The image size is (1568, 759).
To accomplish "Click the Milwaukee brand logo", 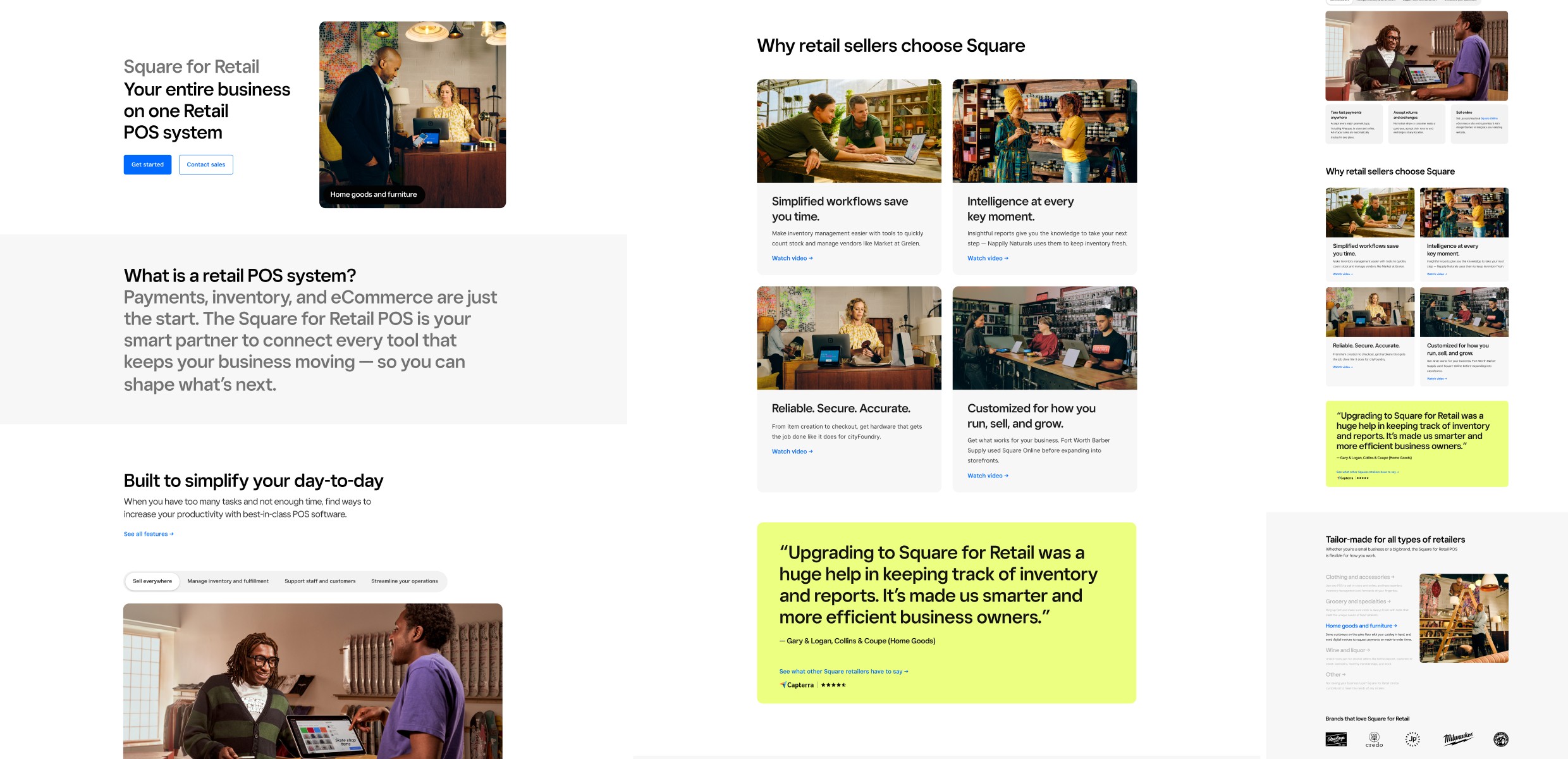I will pos(1459,739).
